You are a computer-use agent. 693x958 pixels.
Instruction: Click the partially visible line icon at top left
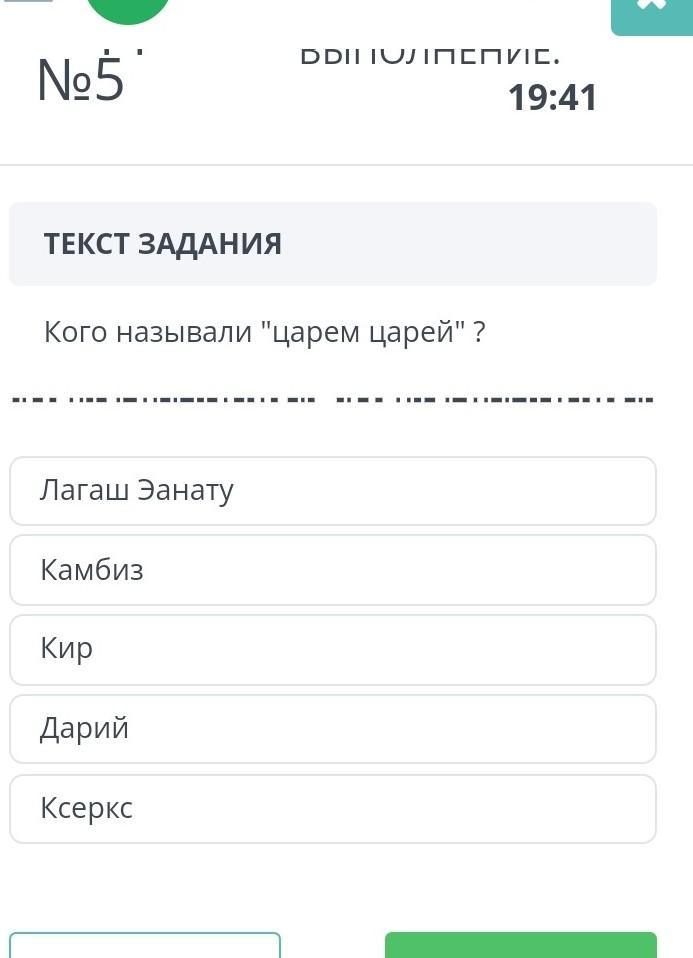click(x=28, y=3)
